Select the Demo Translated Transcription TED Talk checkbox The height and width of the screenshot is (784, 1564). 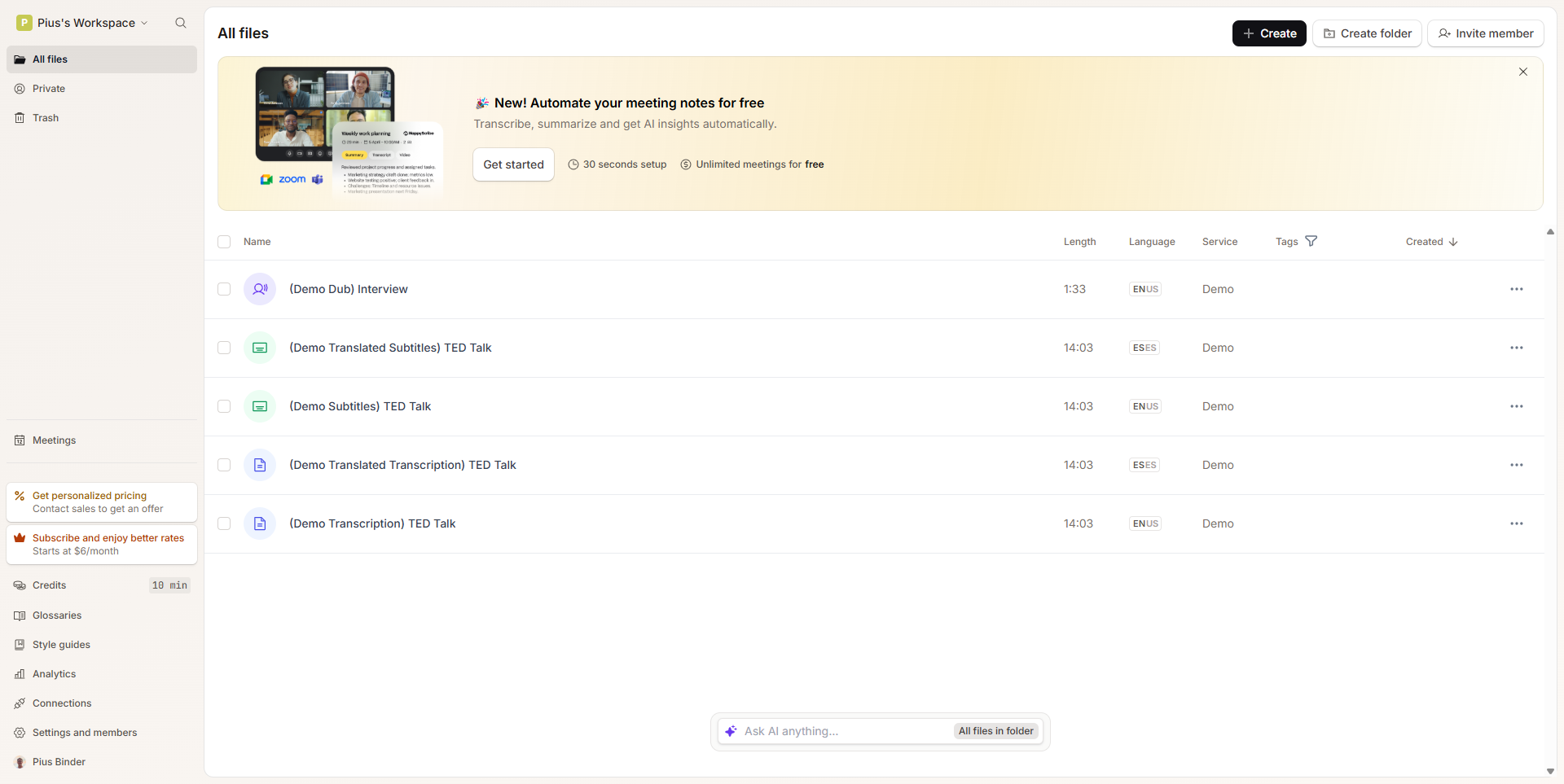point(224,465)
